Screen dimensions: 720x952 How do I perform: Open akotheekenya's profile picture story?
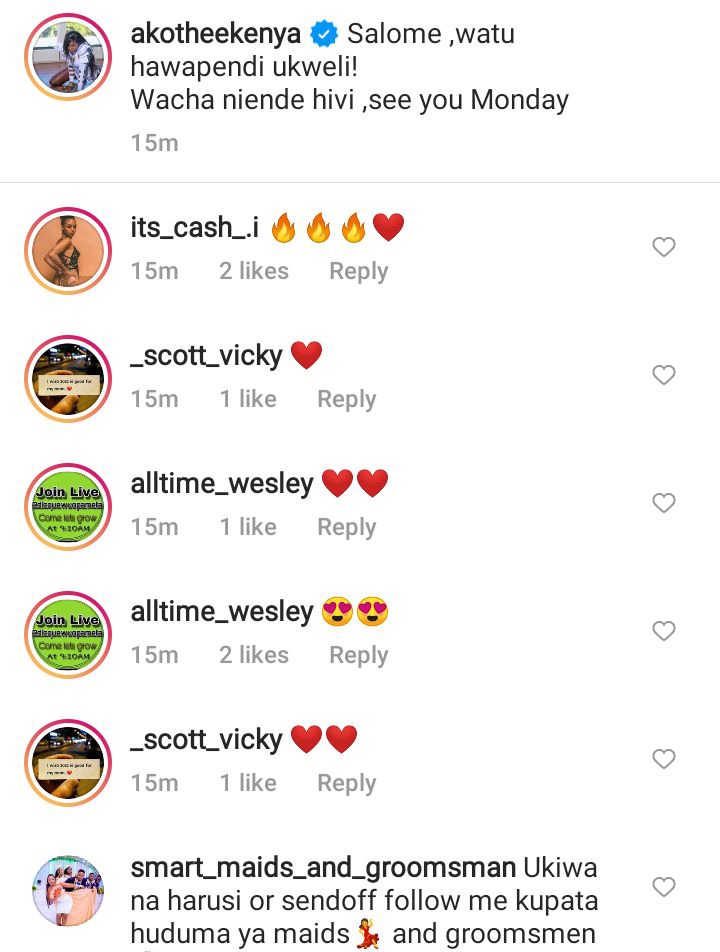tap(68, 58)
